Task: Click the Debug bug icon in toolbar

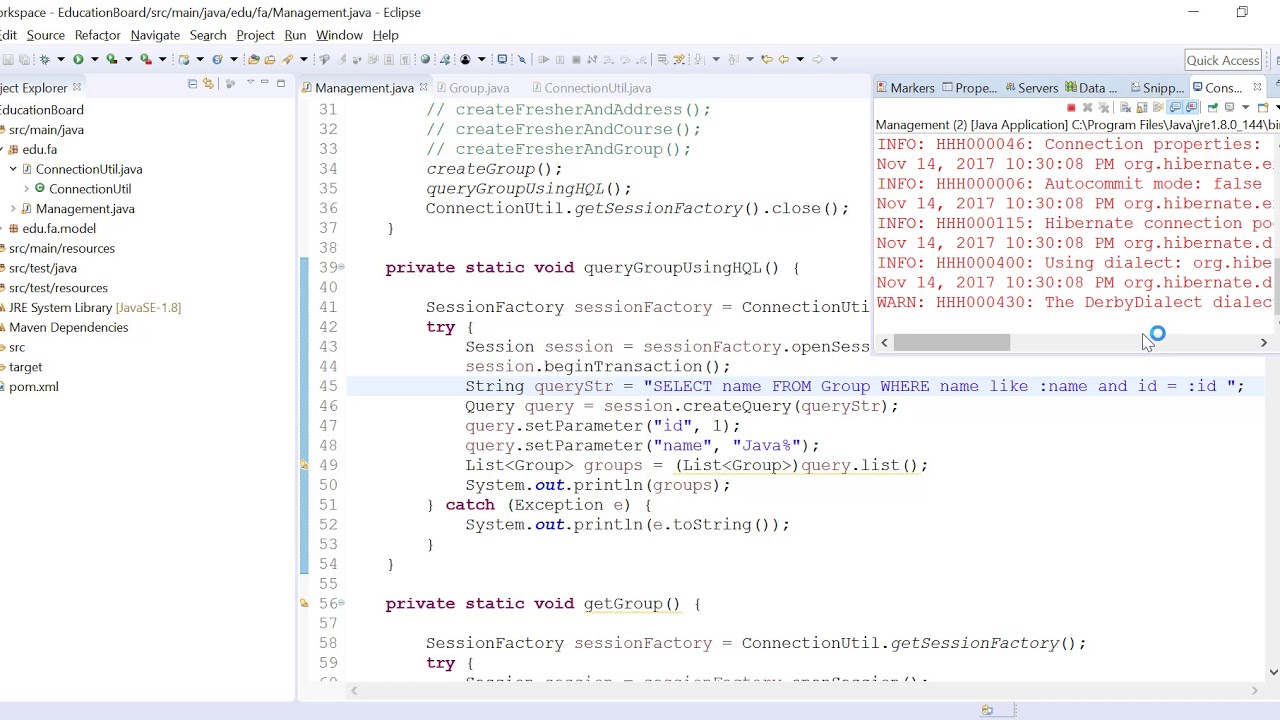Action: [45, 59]
